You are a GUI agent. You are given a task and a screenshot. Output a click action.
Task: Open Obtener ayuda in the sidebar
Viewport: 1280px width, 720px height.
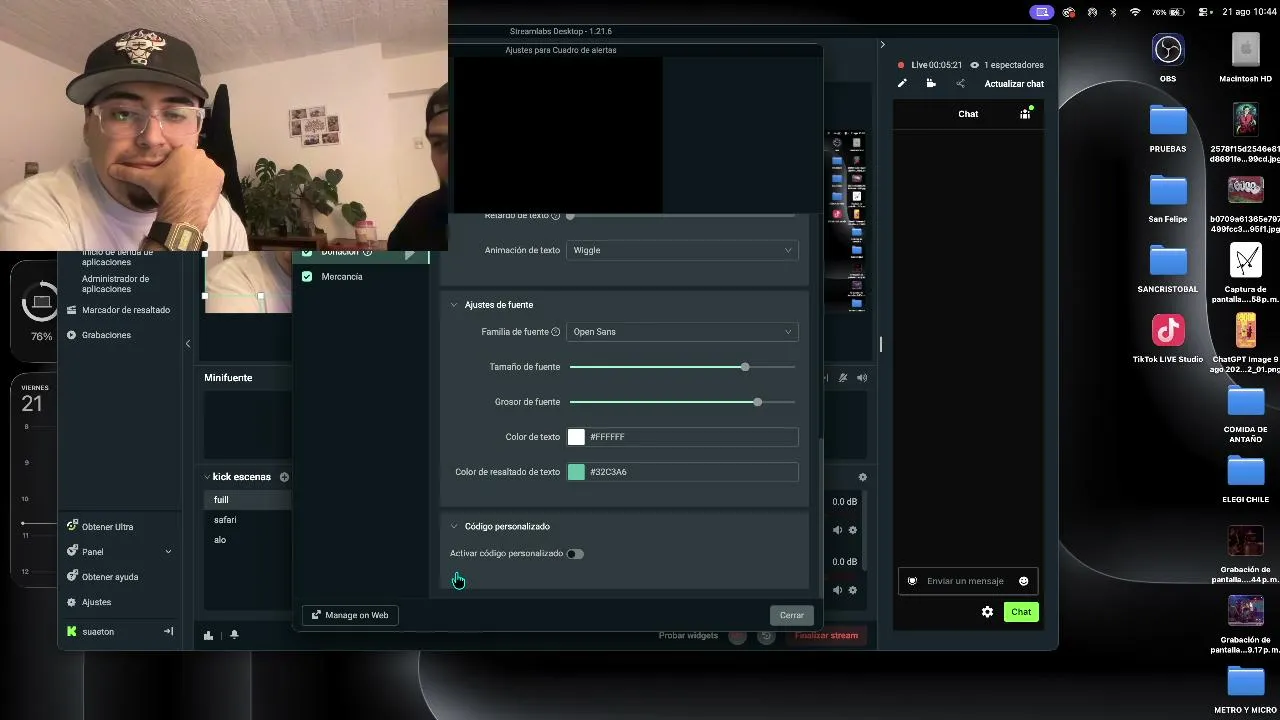[x=110, y=577]
